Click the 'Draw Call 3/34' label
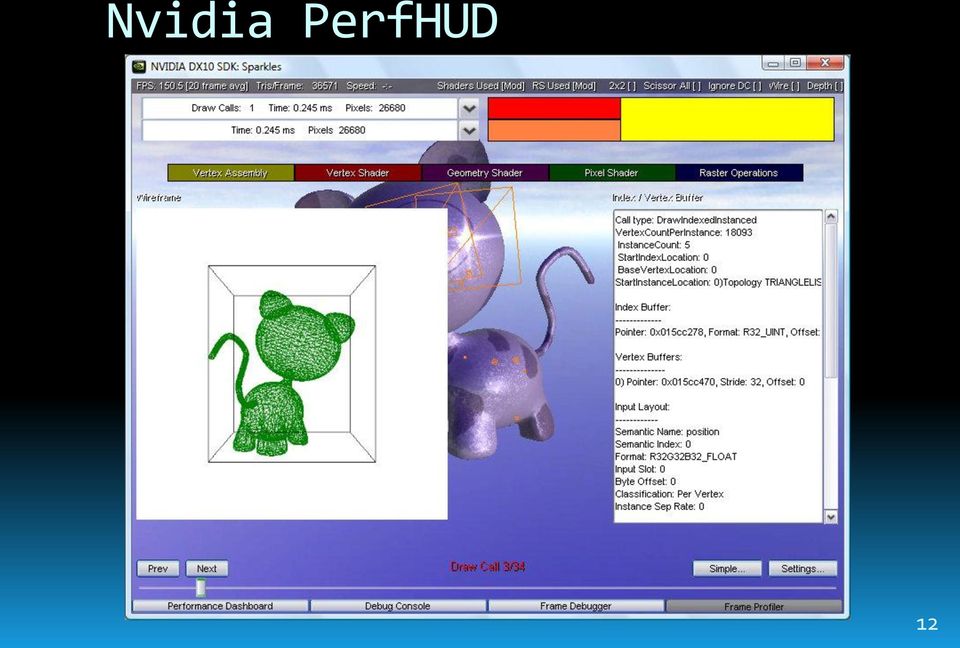 coord(488,567)
